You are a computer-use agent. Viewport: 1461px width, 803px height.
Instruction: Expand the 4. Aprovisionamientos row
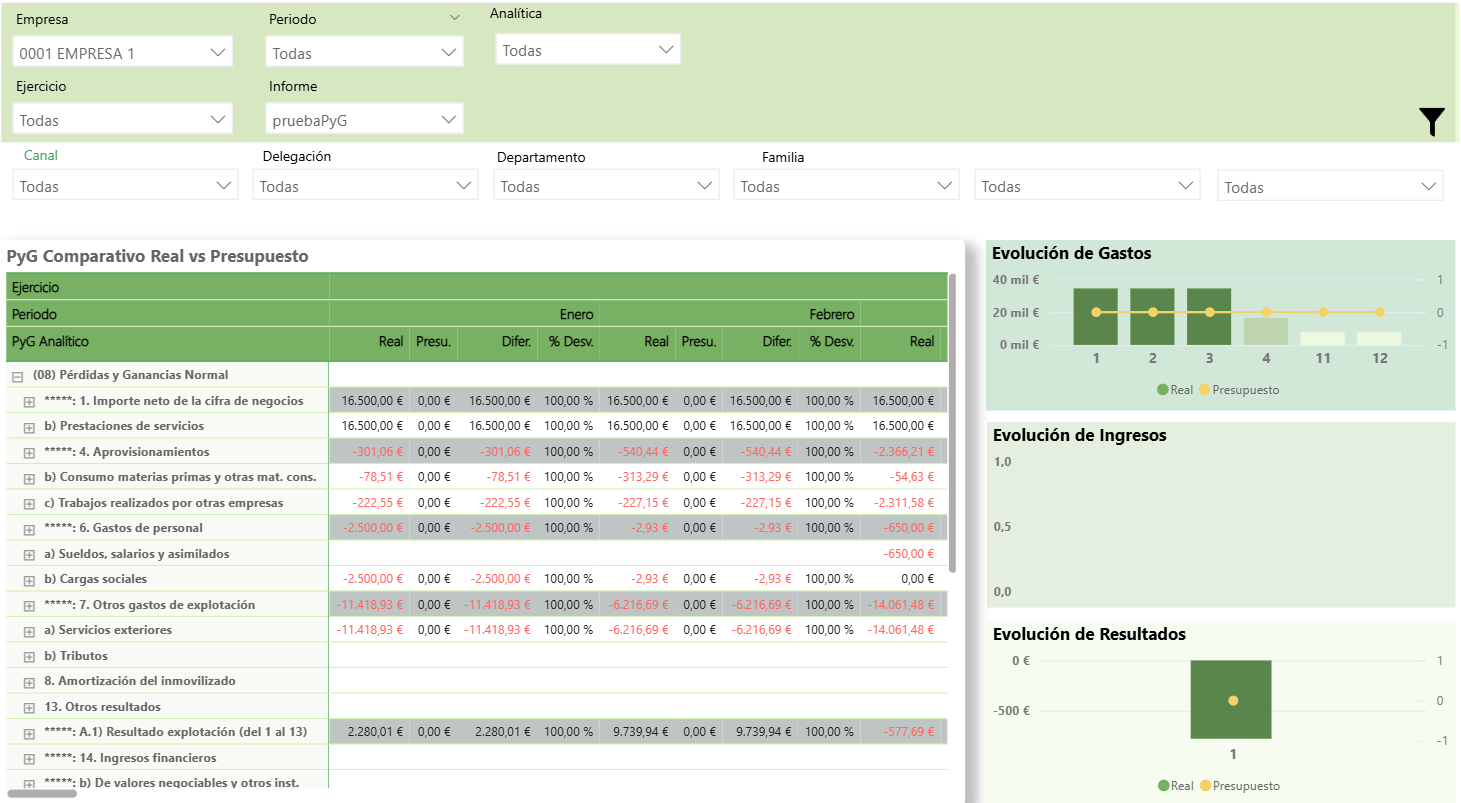click(x=30, y=453)
